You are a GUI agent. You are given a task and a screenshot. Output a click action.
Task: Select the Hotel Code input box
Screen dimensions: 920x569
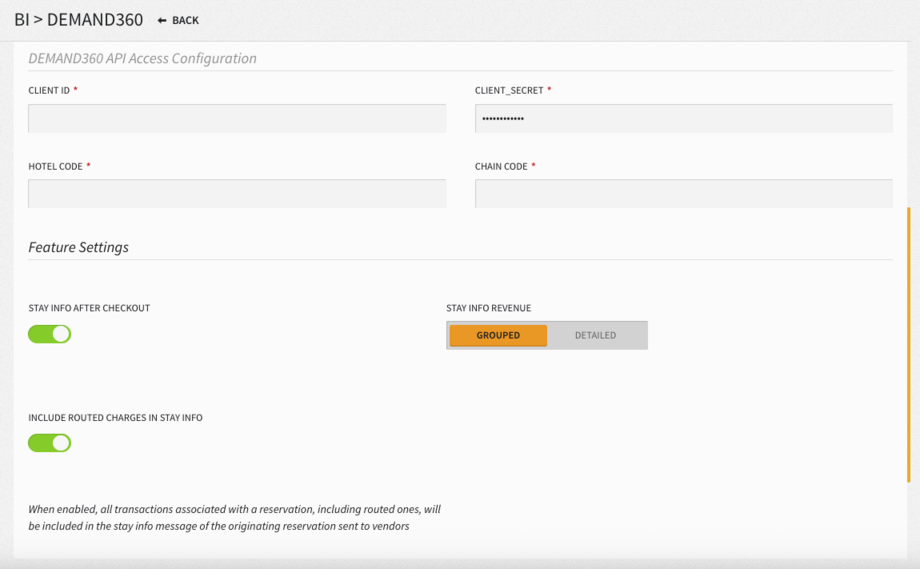(237, 194)
